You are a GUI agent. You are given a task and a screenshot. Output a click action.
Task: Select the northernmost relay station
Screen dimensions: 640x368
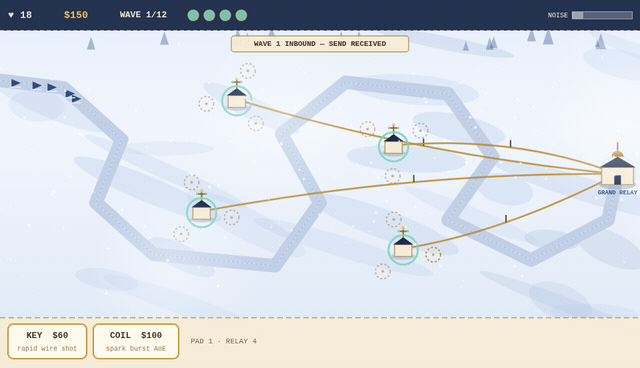click(237, 100)
